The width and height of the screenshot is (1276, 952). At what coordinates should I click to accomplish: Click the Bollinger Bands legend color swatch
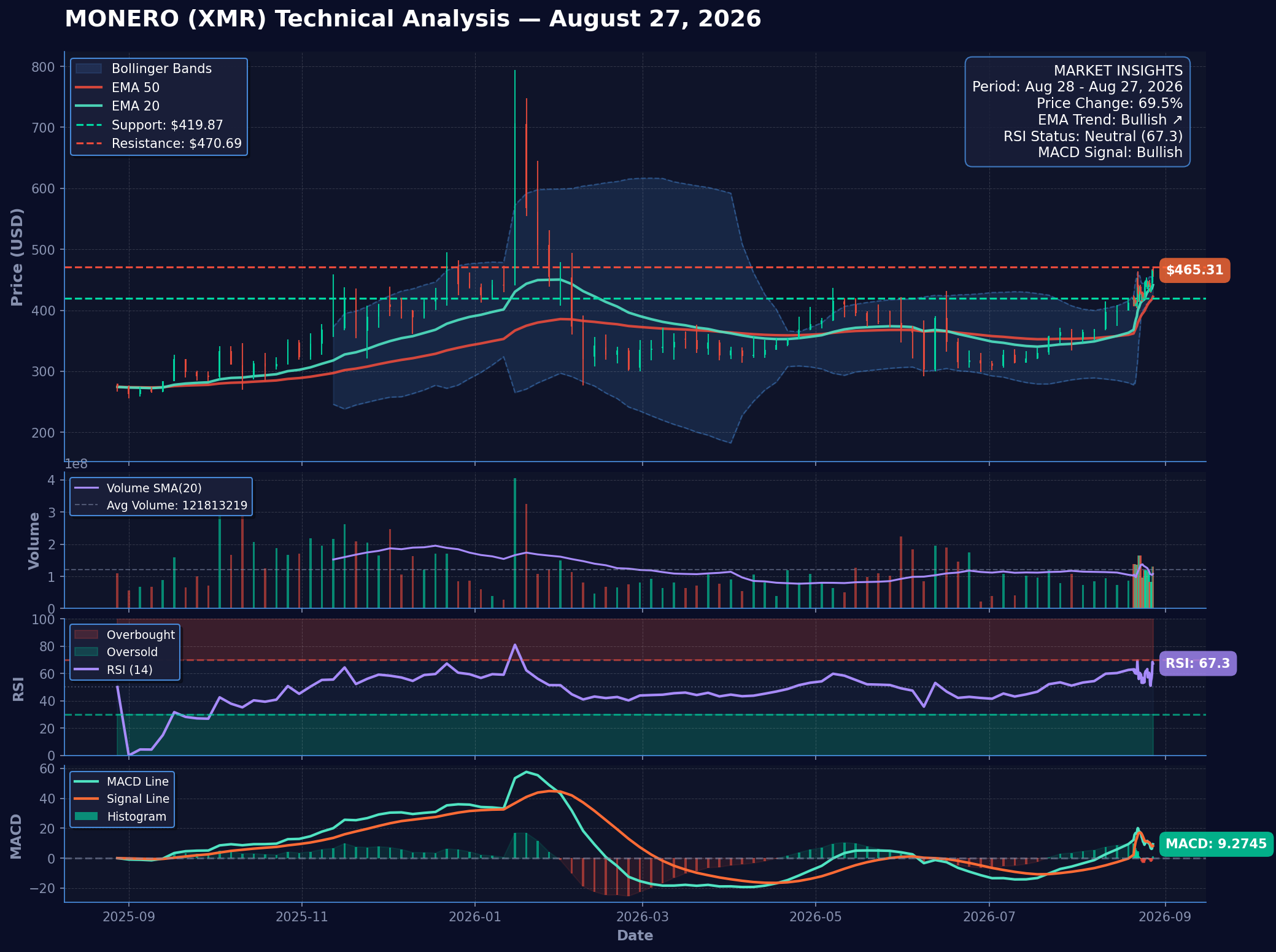click(x=88, y=69)
